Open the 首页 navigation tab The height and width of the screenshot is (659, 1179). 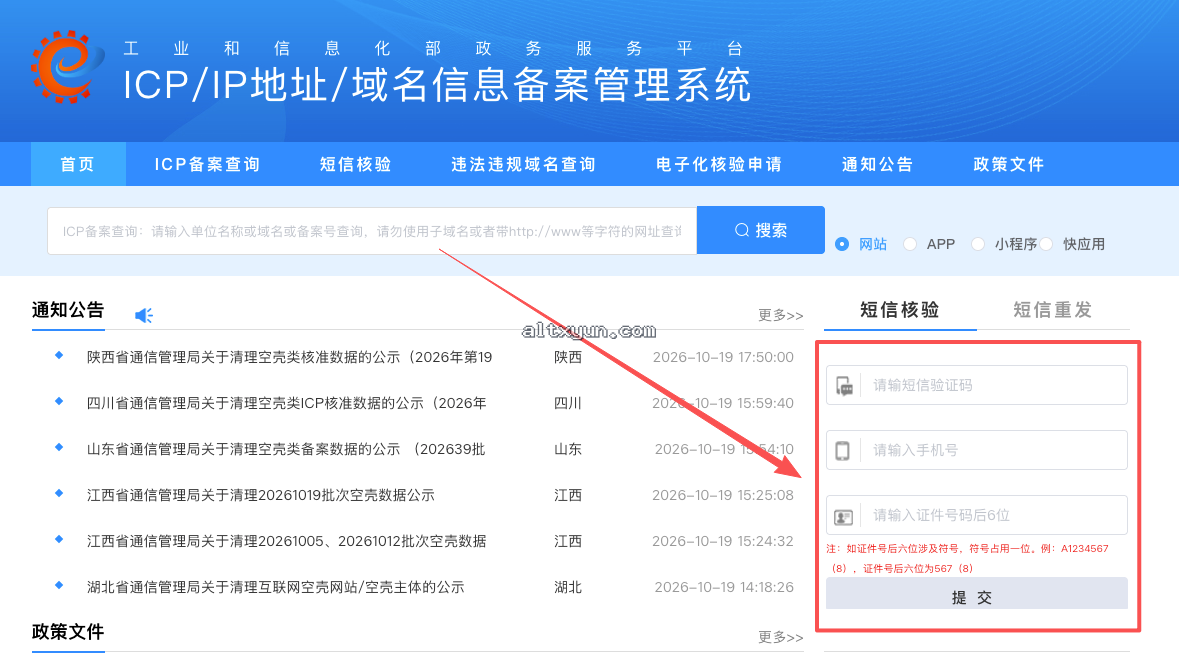(77, 164)
